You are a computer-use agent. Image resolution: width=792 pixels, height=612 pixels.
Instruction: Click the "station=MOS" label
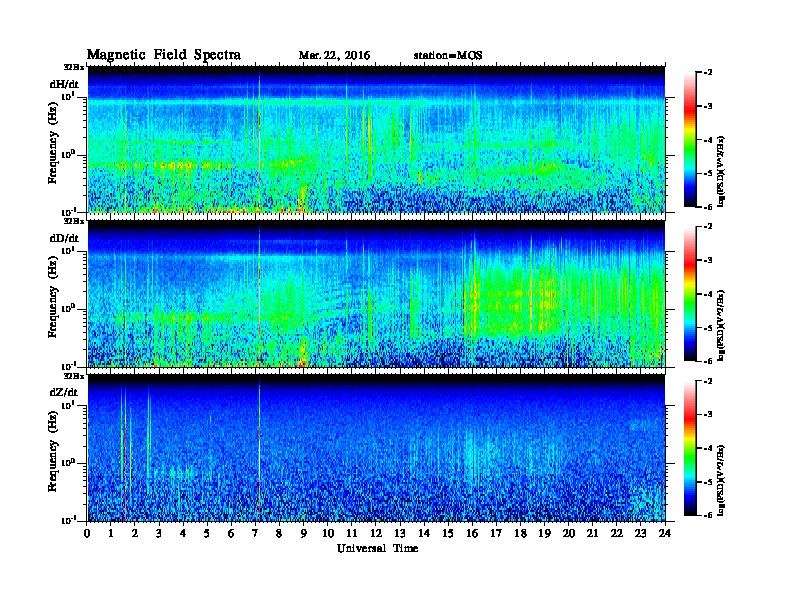(x=448, y=56)
